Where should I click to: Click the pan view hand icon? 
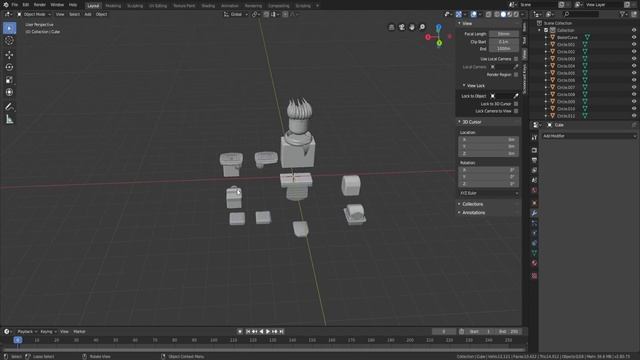coord(412,27)
